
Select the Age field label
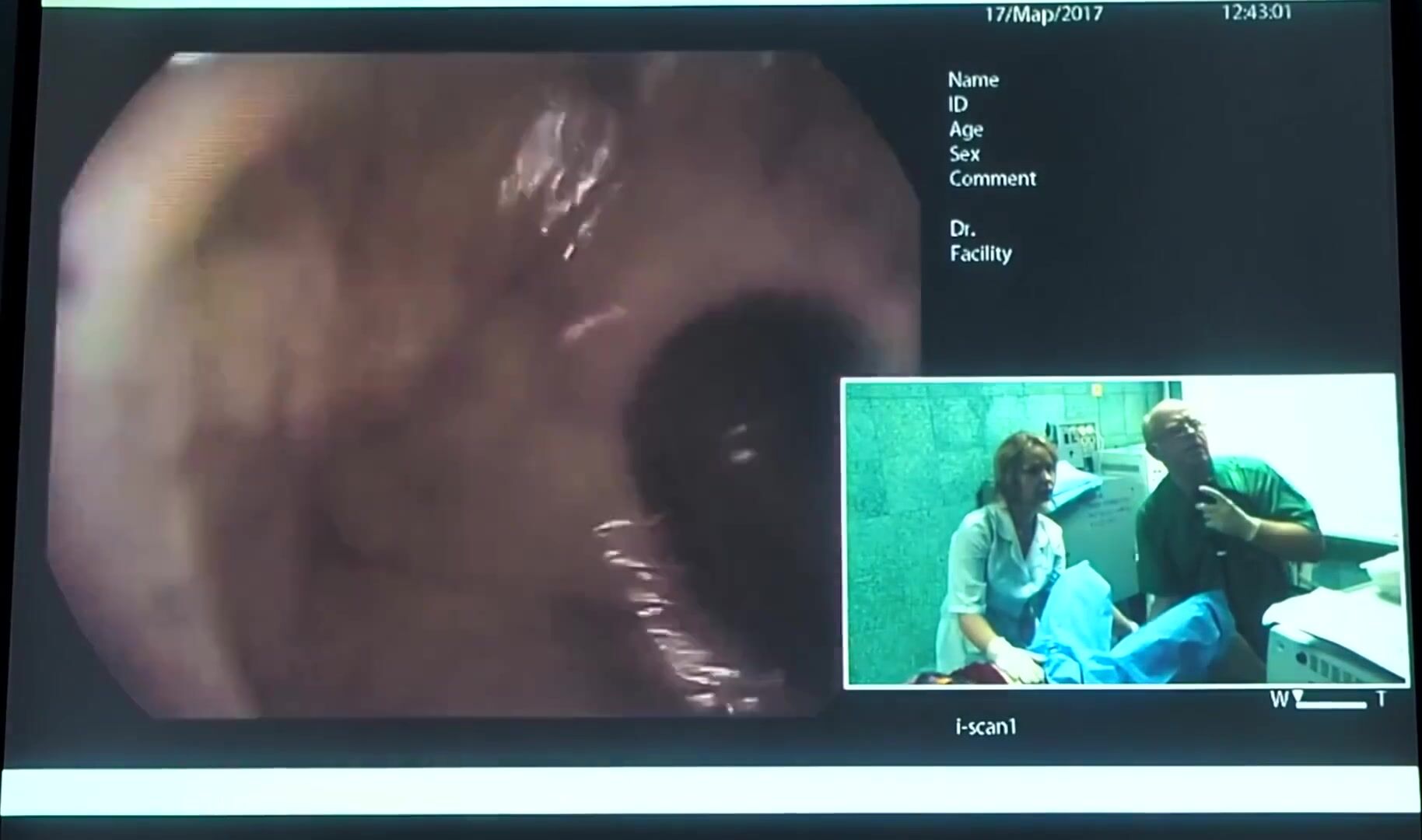click(965, 129)
